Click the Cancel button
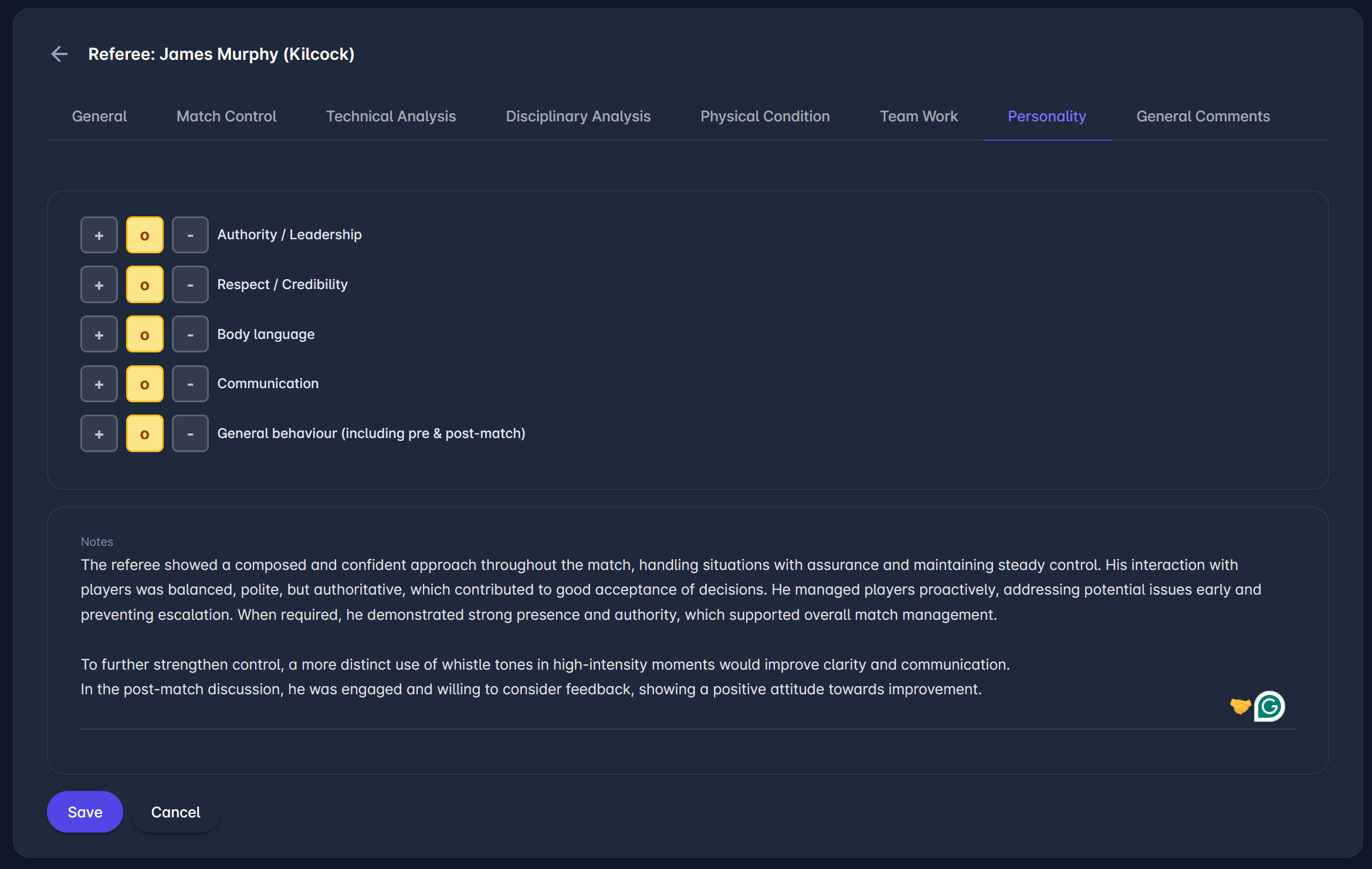This screenshot has width=1372, height=869. point(175,812)
